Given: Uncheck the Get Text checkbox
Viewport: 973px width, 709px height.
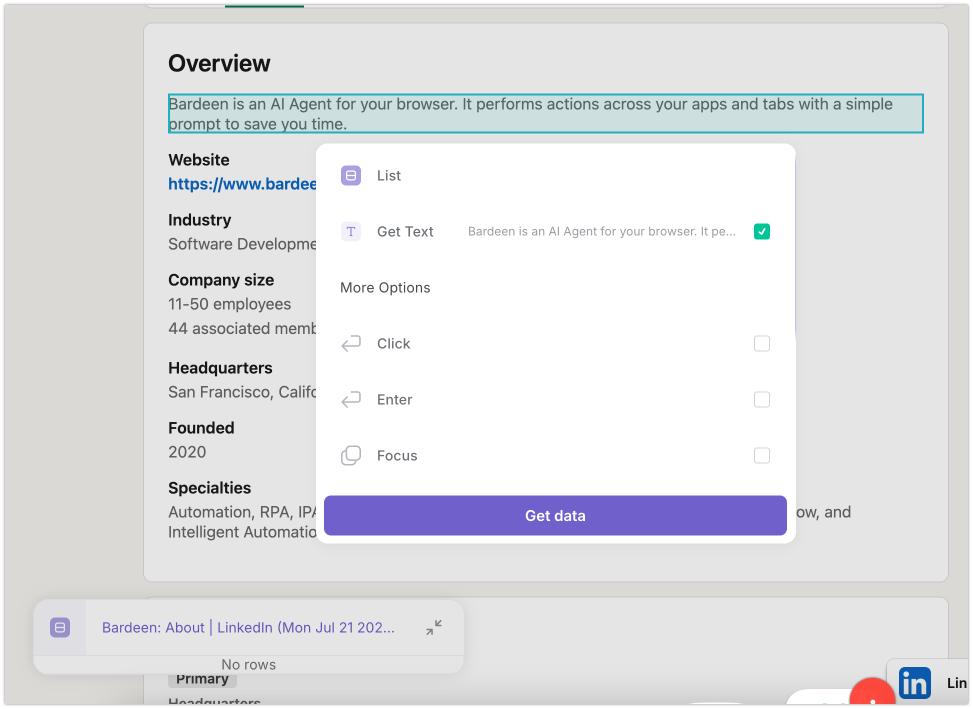Looking at the screenshot, I should point(761,231).
